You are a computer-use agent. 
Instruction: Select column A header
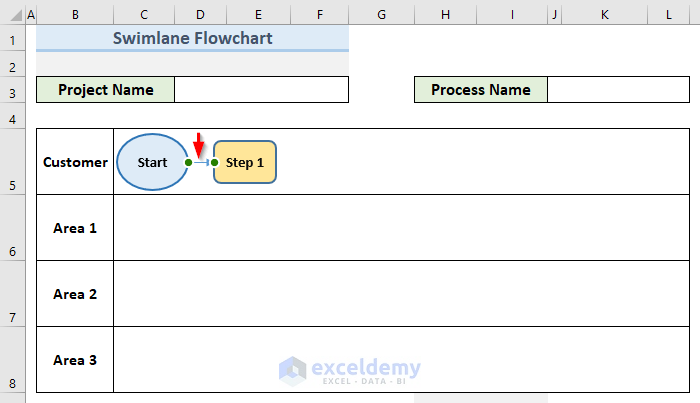31,15
